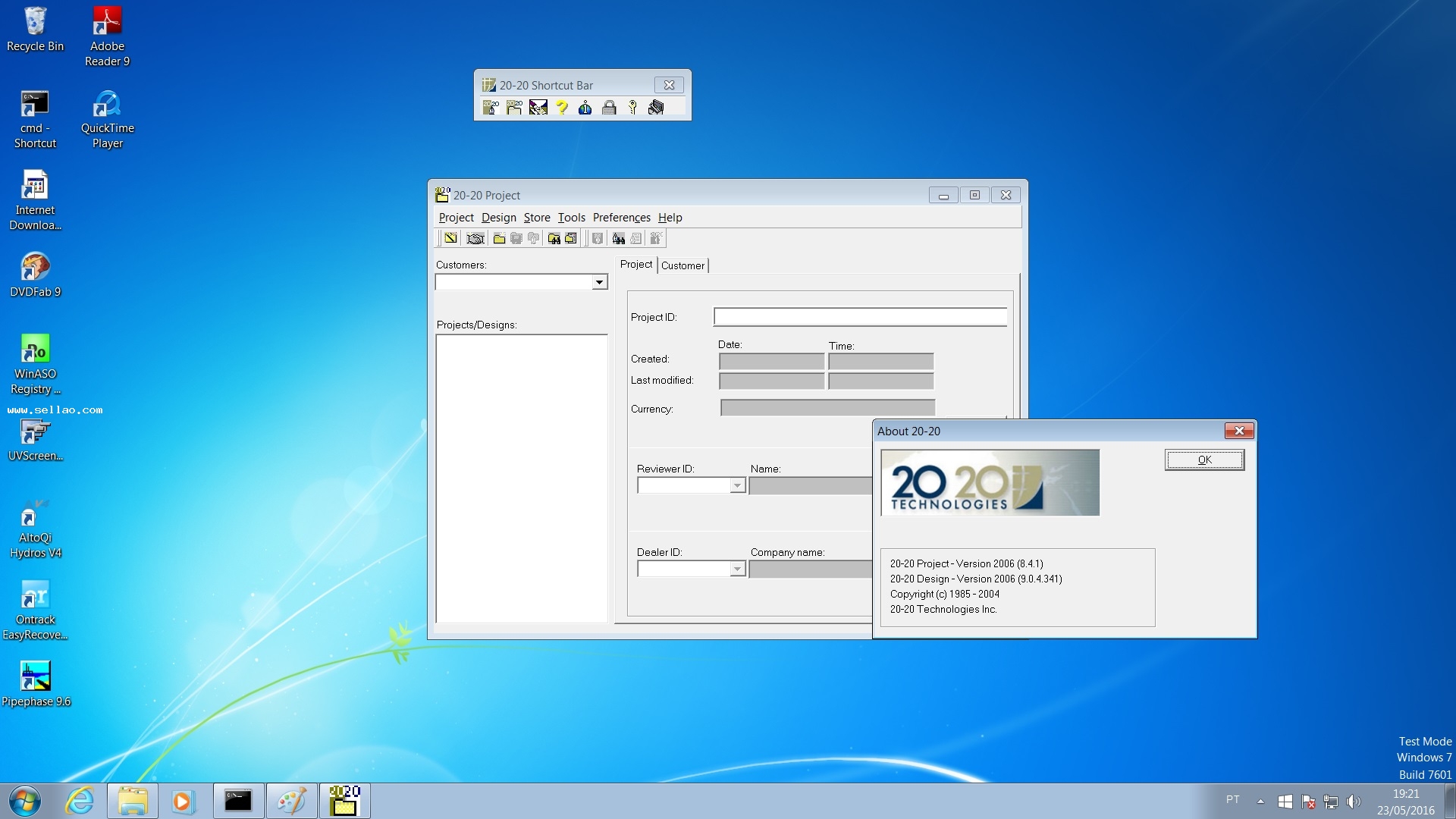Click the PT language indicator
The image size is (1456, 819).
[x=1233, y=799]
